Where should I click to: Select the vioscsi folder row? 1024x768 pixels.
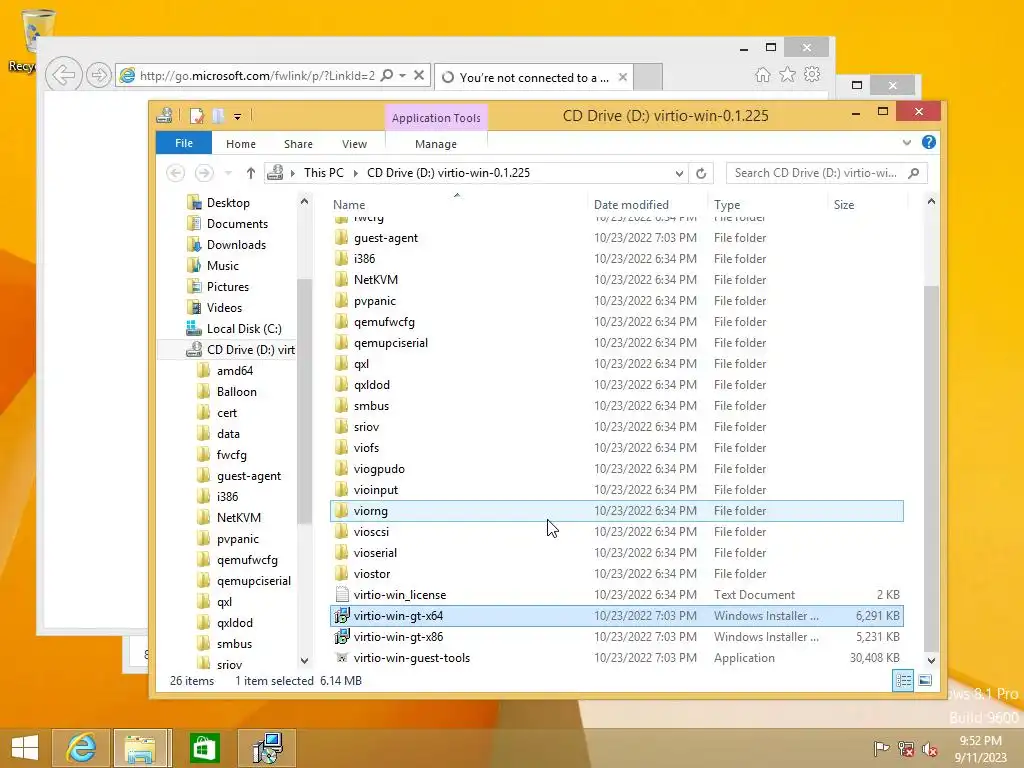point(617,532)
